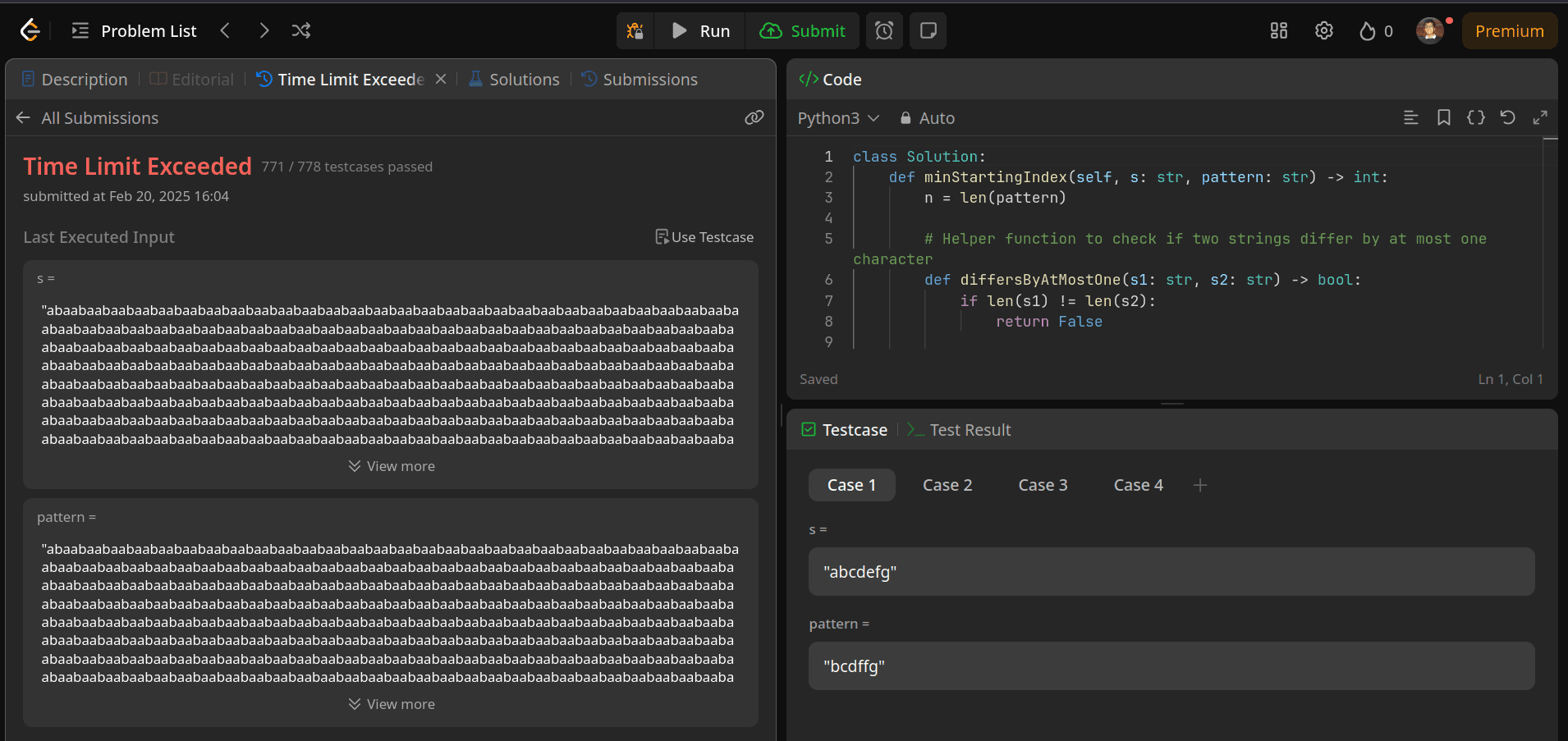Click code line 1 class Solution

(919, 157)
